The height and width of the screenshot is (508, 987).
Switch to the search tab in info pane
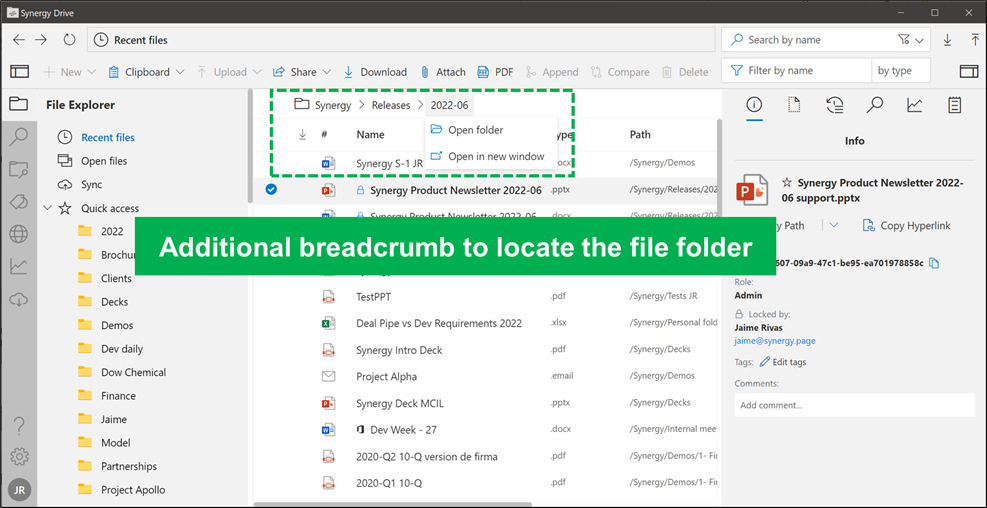(x=874, y=105)
